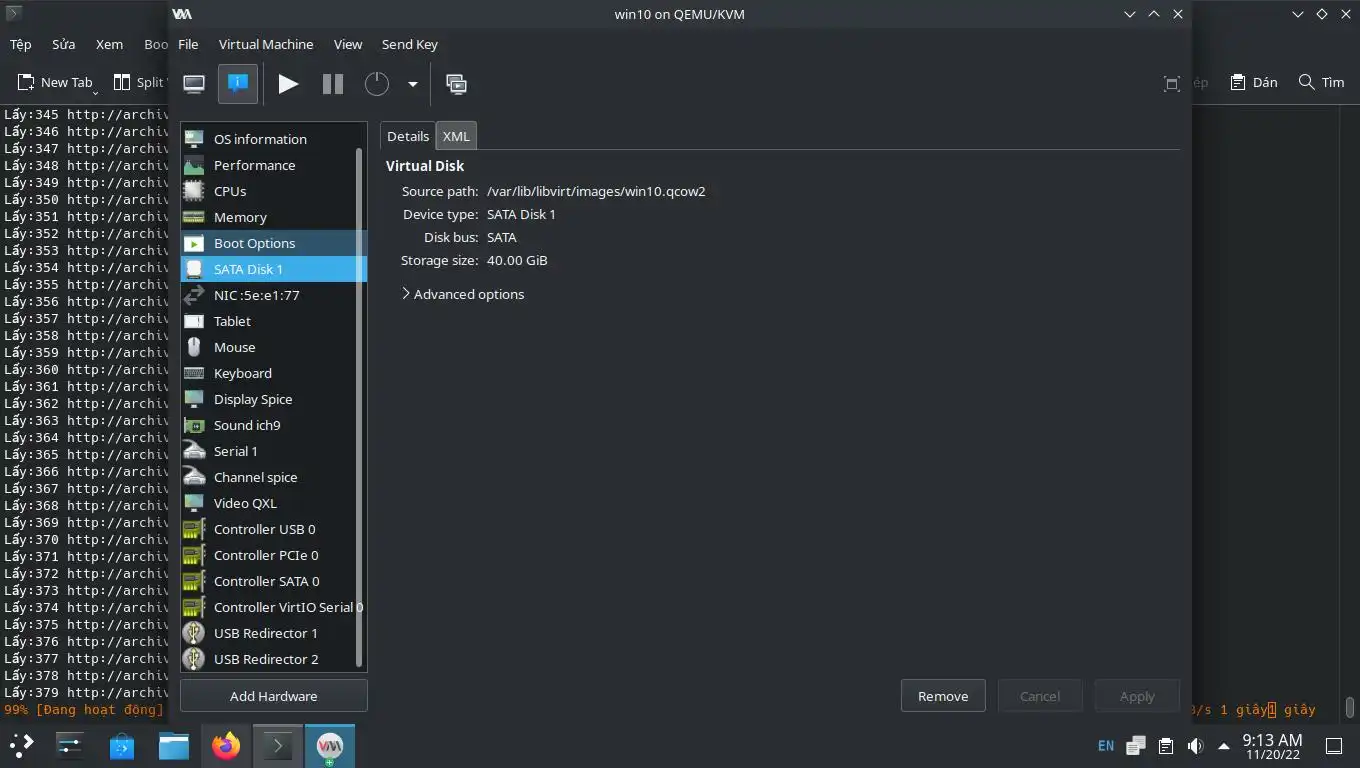The width and height of the screenshot is (1360, 768).
Task: Select Serial 1 entry
Action: (273, 451)
